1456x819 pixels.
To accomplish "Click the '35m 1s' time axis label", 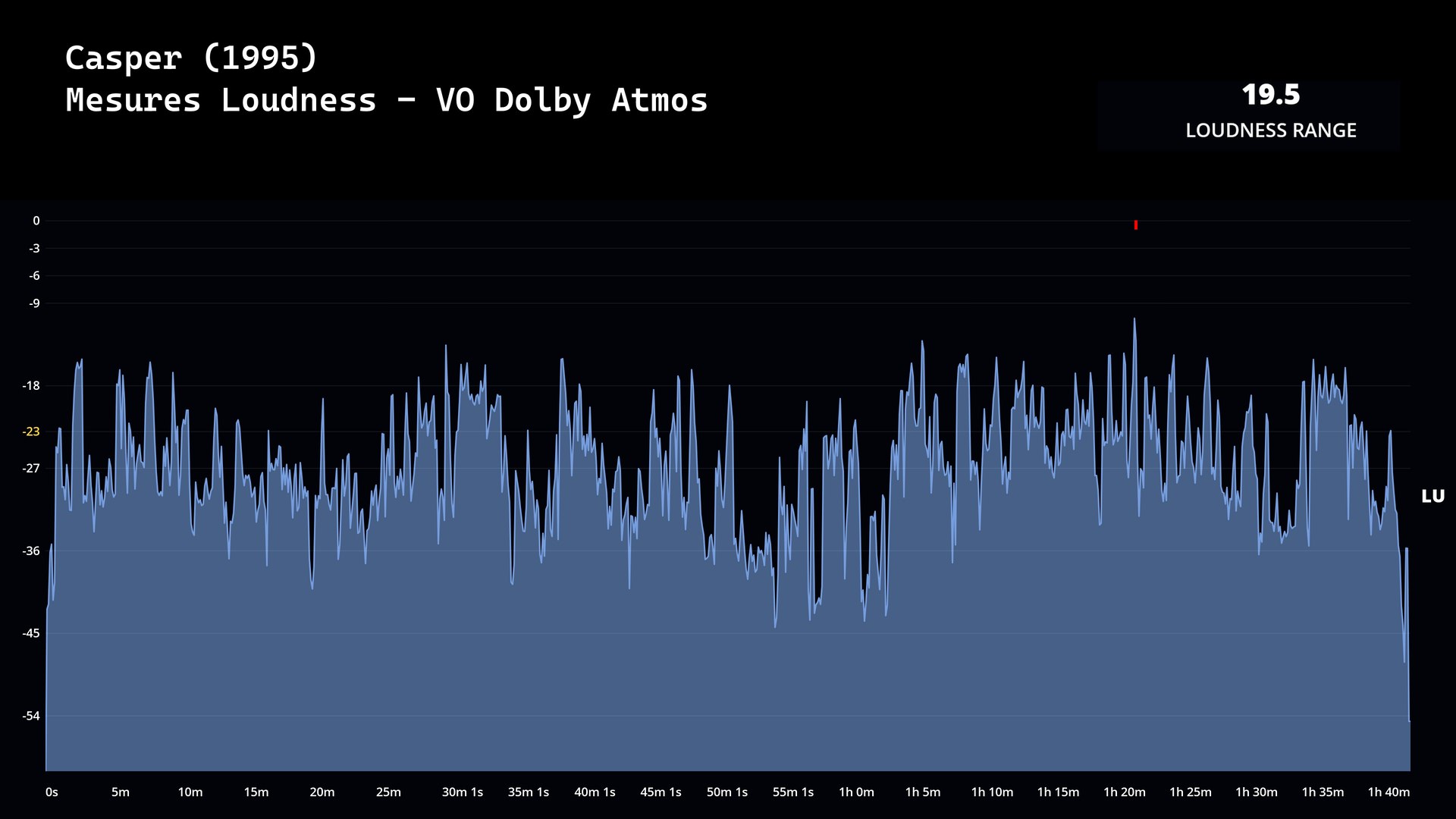I will [x=529, y=792].
